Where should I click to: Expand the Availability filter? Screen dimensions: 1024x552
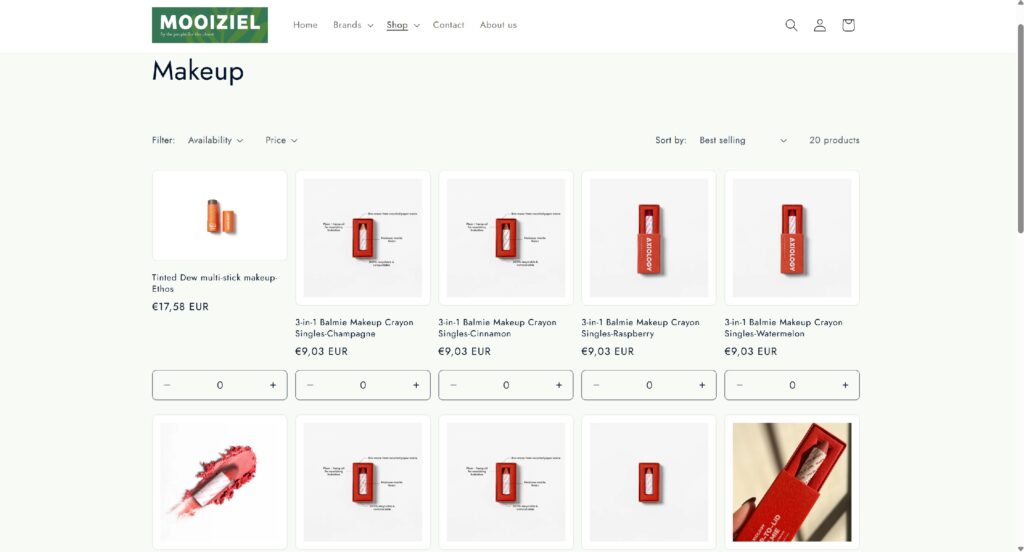pyautogui.click(x=216, y=140)
